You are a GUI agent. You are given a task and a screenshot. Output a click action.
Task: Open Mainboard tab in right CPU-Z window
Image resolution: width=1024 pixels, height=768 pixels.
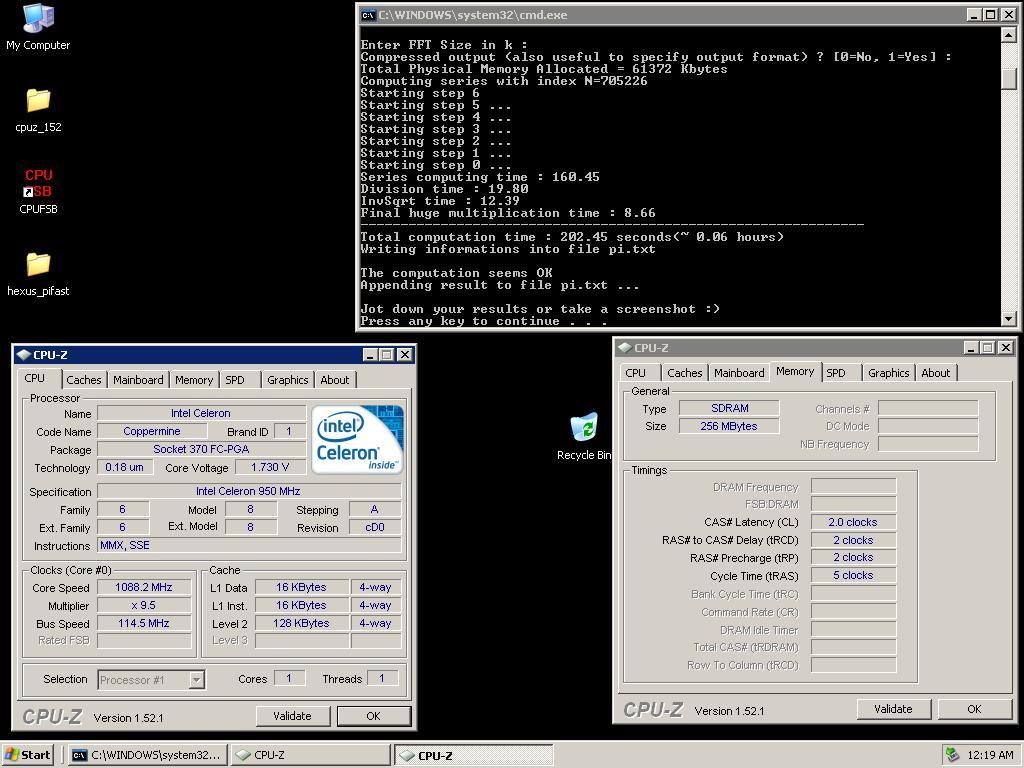click(x=739, y=373)
